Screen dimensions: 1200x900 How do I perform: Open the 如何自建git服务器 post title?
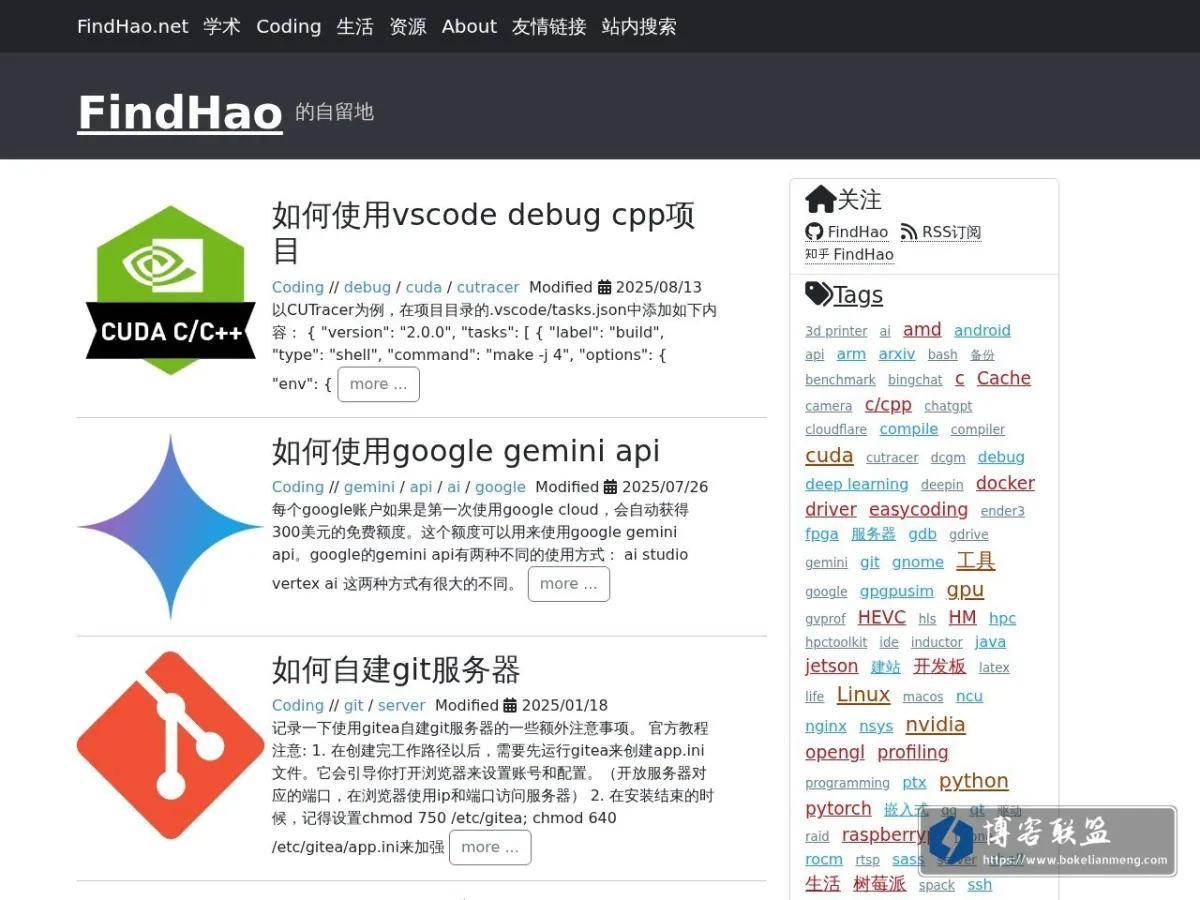point(396,669)
